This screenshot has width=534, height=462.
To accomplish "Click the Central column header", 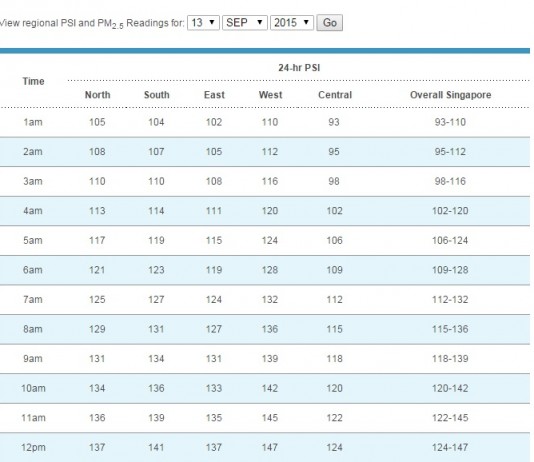I will [x=335, y=95].
